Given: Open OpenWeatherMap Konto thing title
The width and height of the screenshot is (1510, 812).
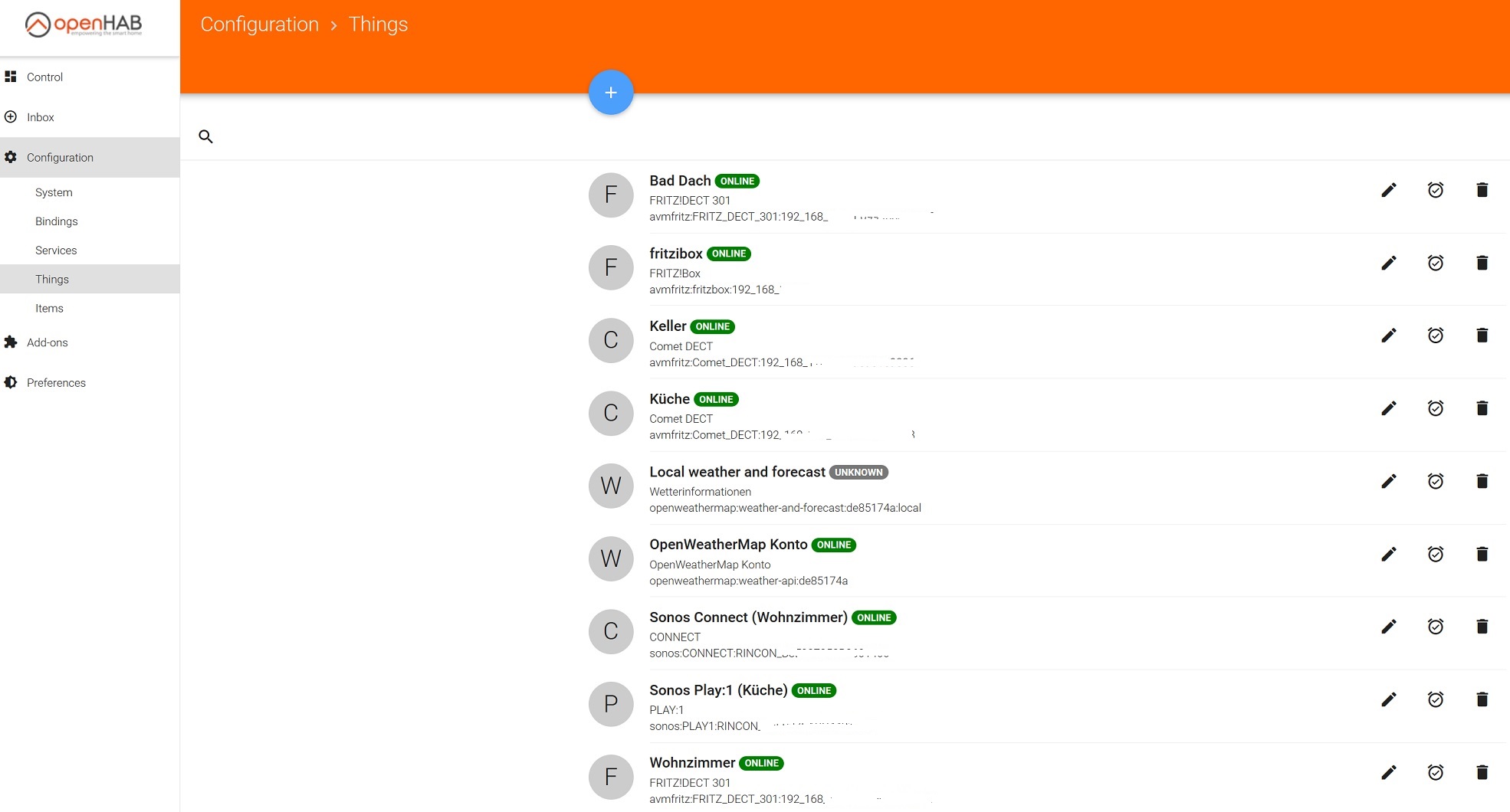Looking at the screenshot, I should pos(728,545).
